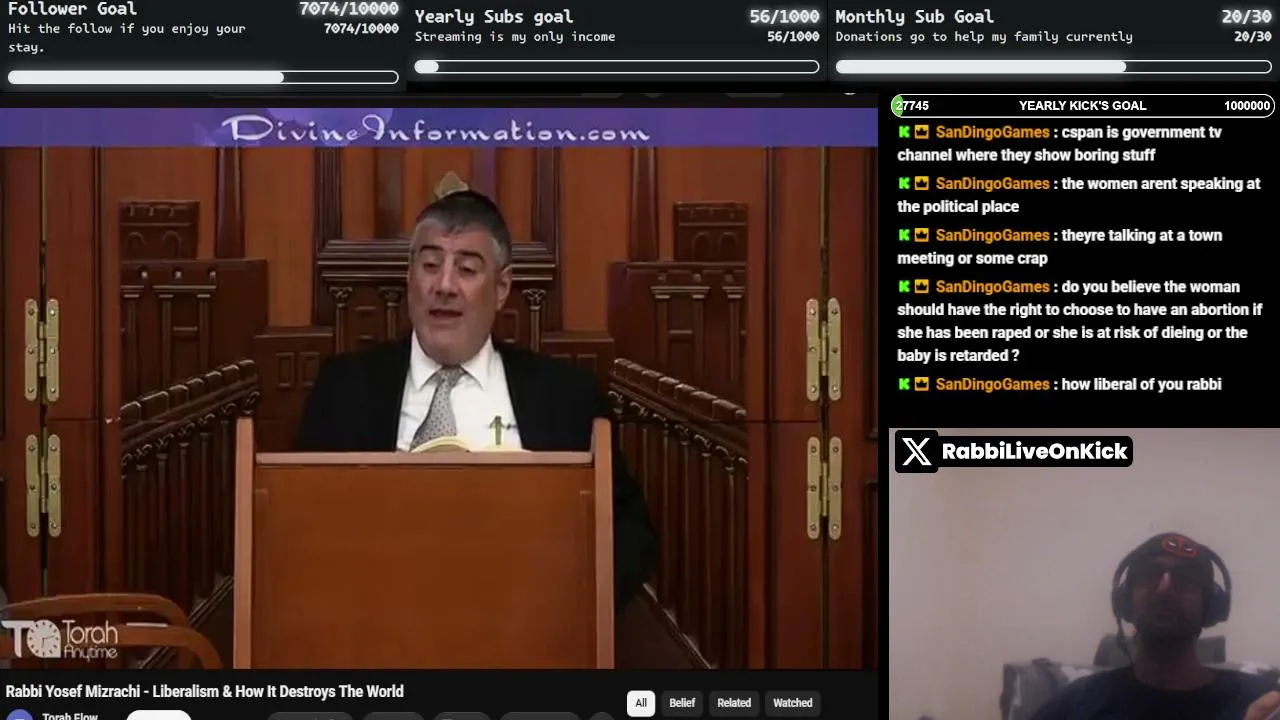Viewport: 1280px width, 720px height.
Task: Click chat text 'cspan is government tv channel'
Action: [1059, 143]
